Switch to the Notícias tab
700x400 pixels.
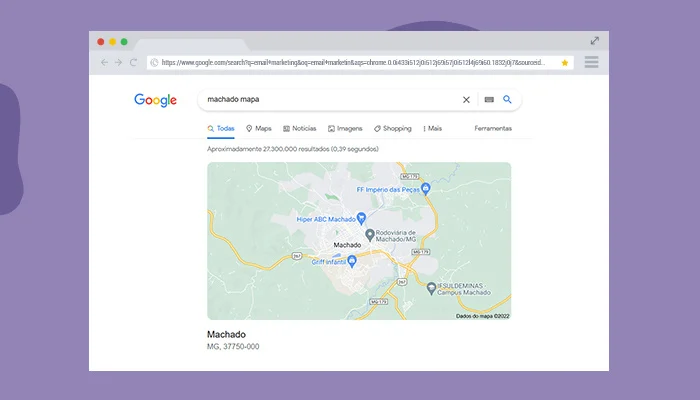300,129
